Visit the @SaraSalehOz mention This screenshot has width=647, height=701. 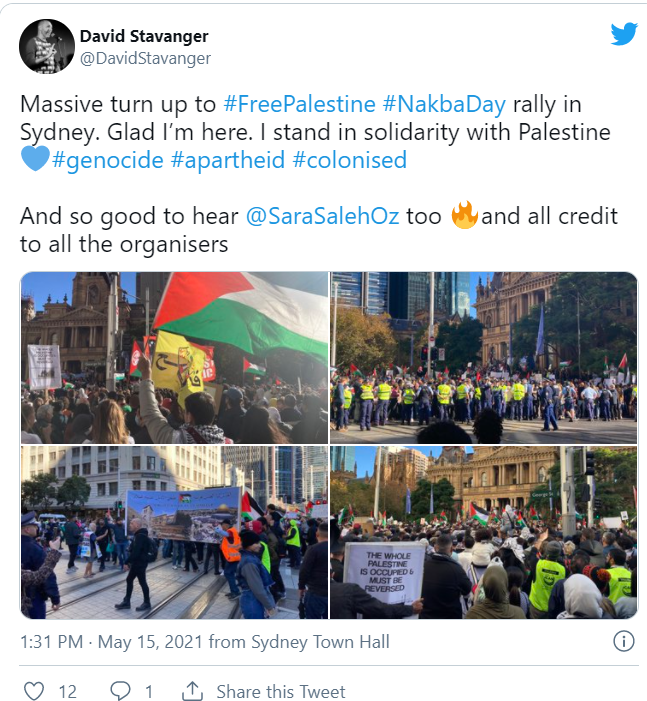point(322,216)
